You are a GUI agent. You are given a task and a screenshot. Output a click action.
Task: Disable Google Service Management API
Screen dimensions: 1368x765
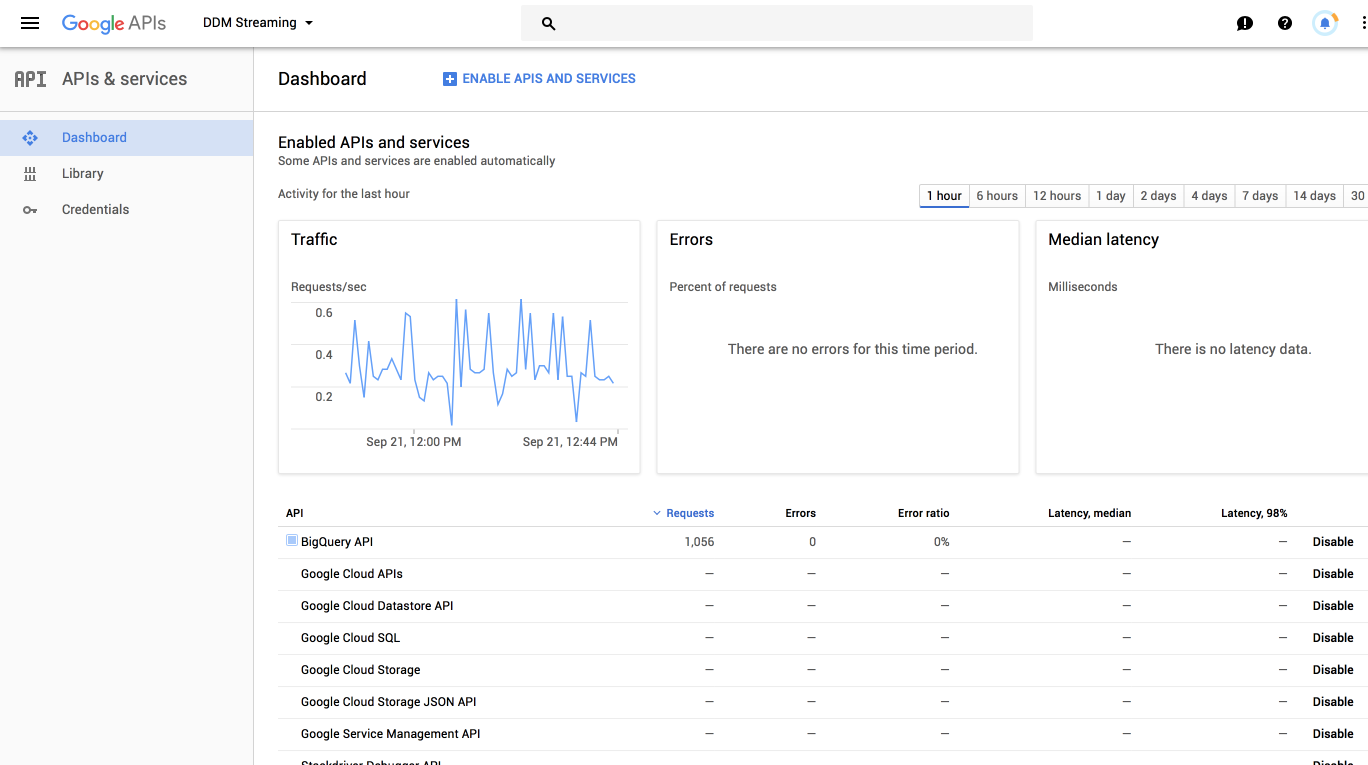click(x=1333, y=734)
